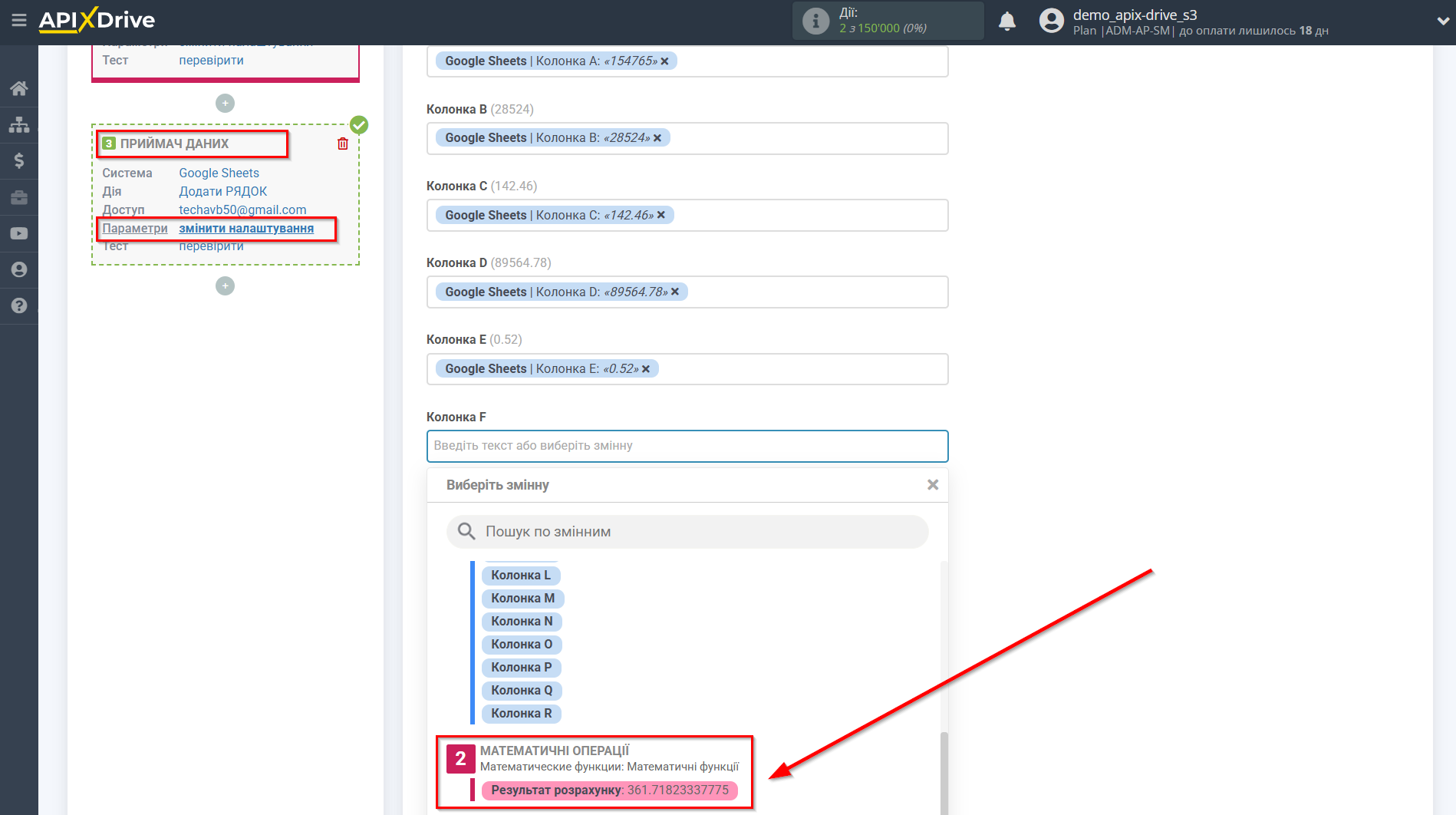The width and height of the screenshot is (1456, 815).
Task: Close the variable selection panel
Action: (933, 485)
